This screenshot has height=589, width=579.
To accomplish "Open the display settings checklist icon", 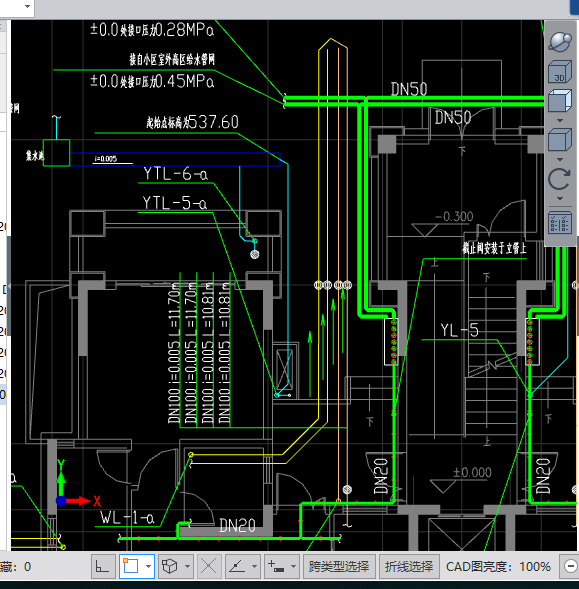I will pyautogui.click(x=559, y=224).
